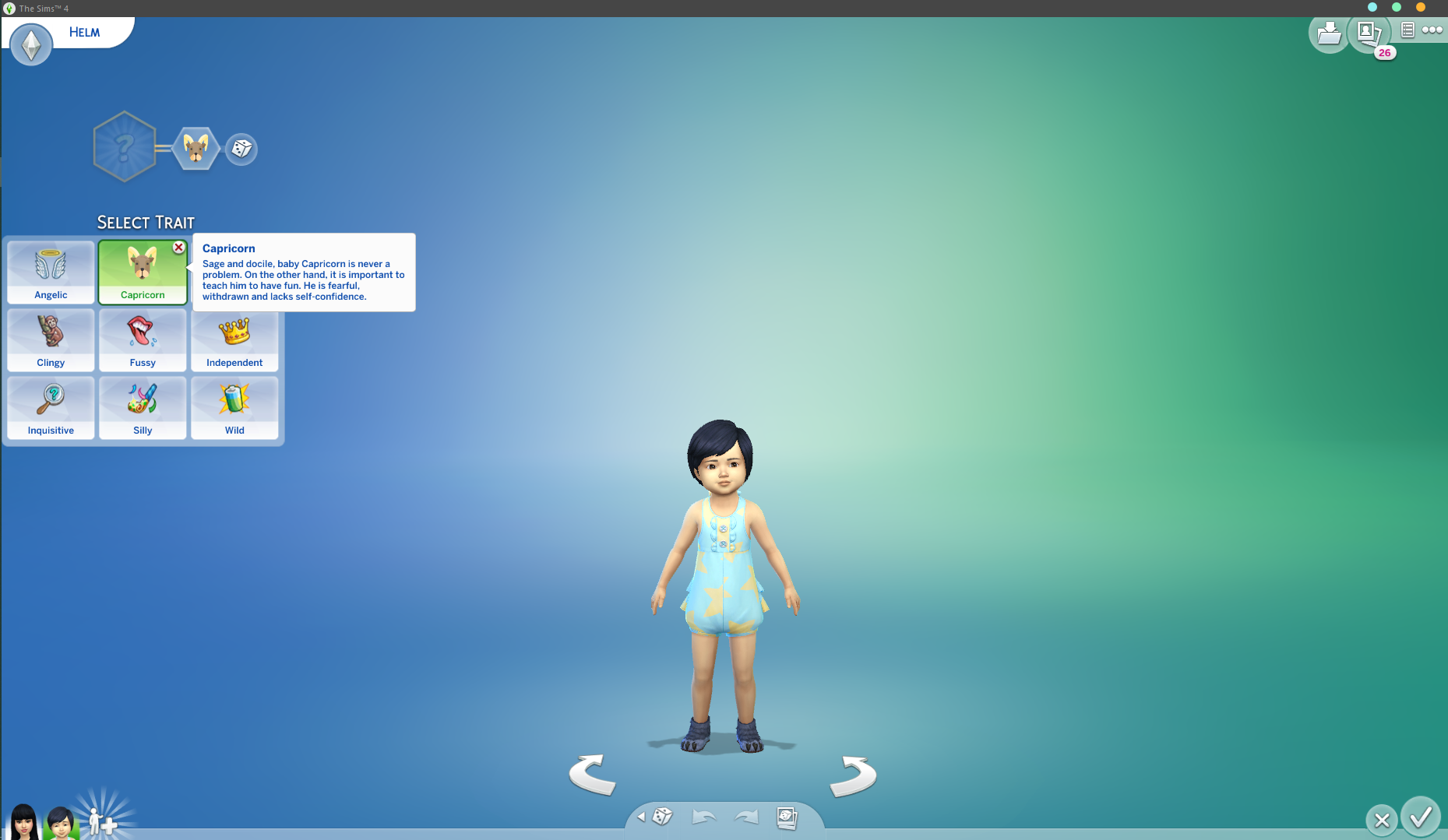Image resolution: width=1448 pixels, height=840 pixels.
Task: Select the Capricorn trait tile
Action: [143, 272]
